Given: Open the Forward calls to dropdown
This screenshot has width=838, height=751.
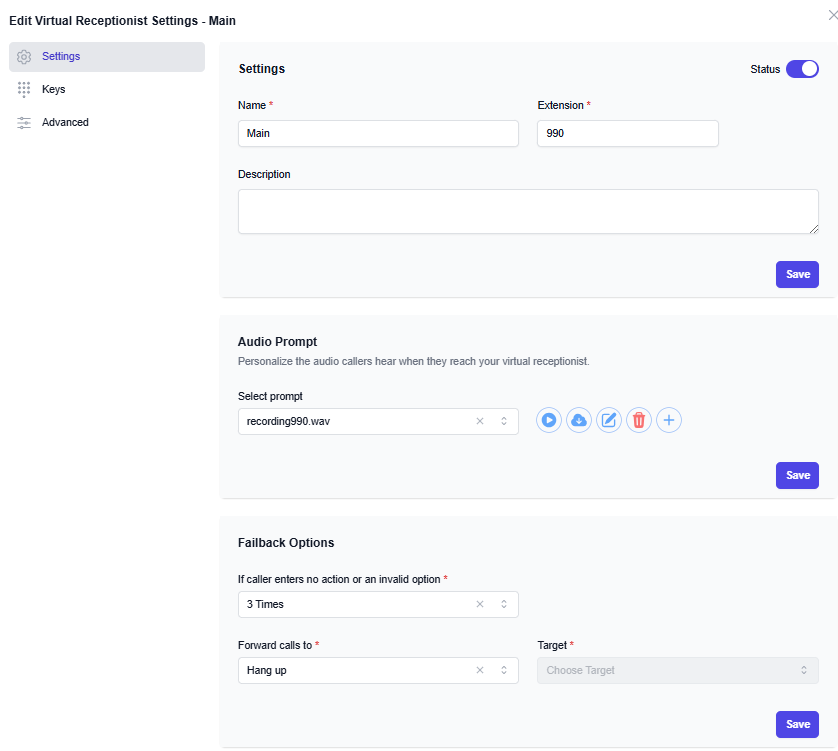Looking at the screenshot, I should point(378,670).
